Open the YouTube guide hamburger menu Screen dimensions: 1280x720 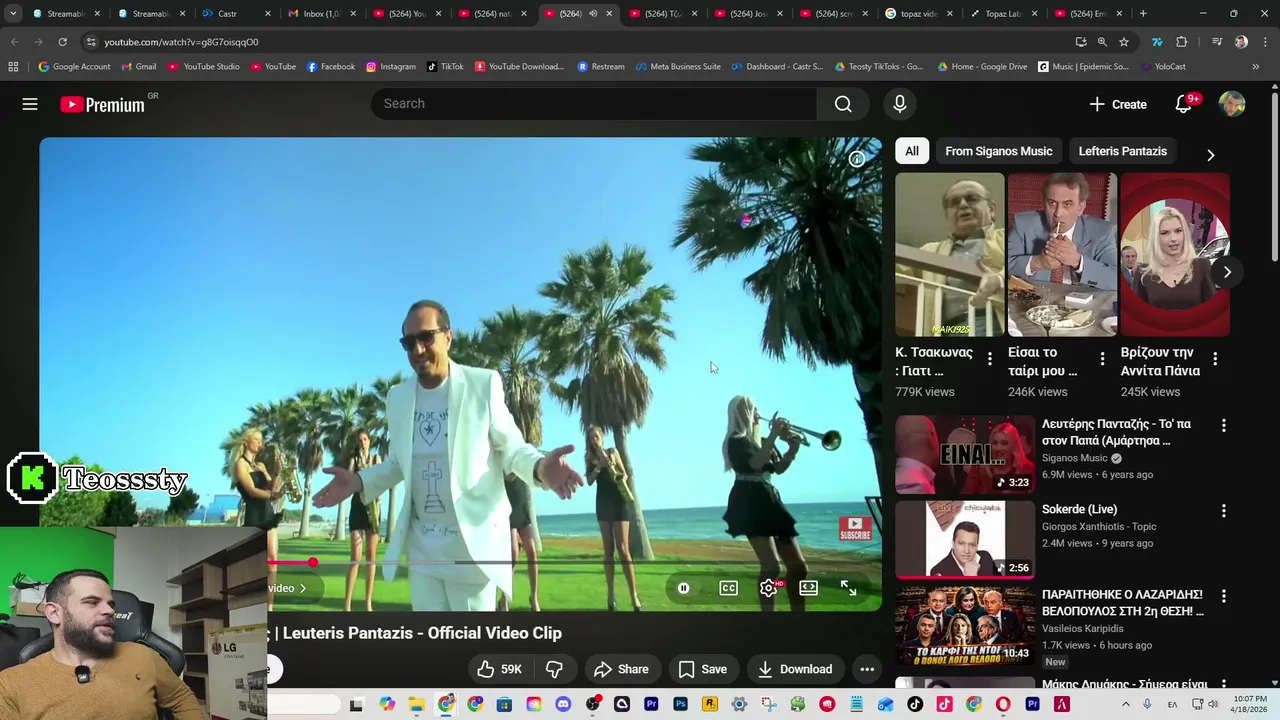30,104
